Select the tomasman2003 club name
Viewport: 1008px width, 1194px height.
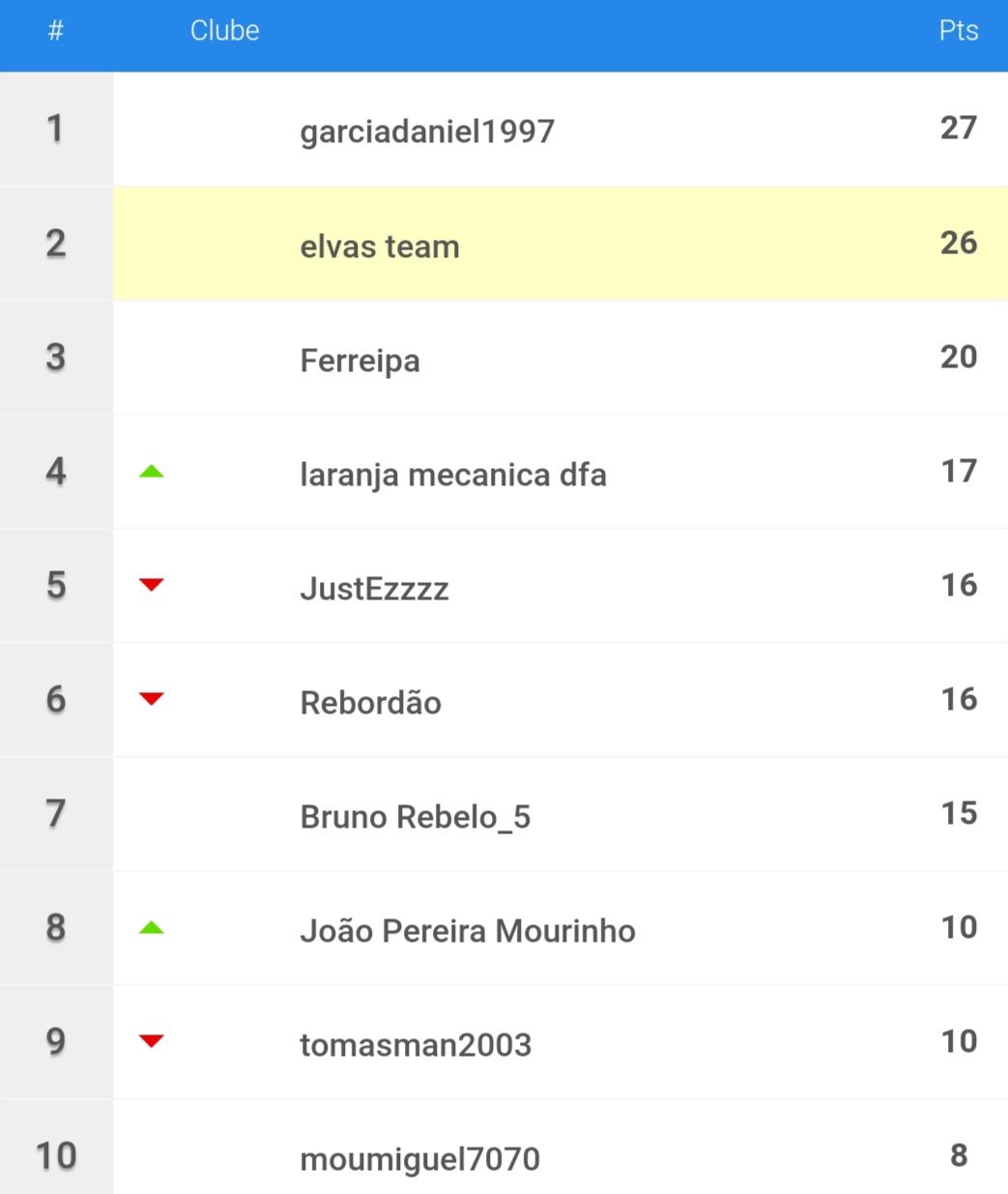(x=416, y=1045)
